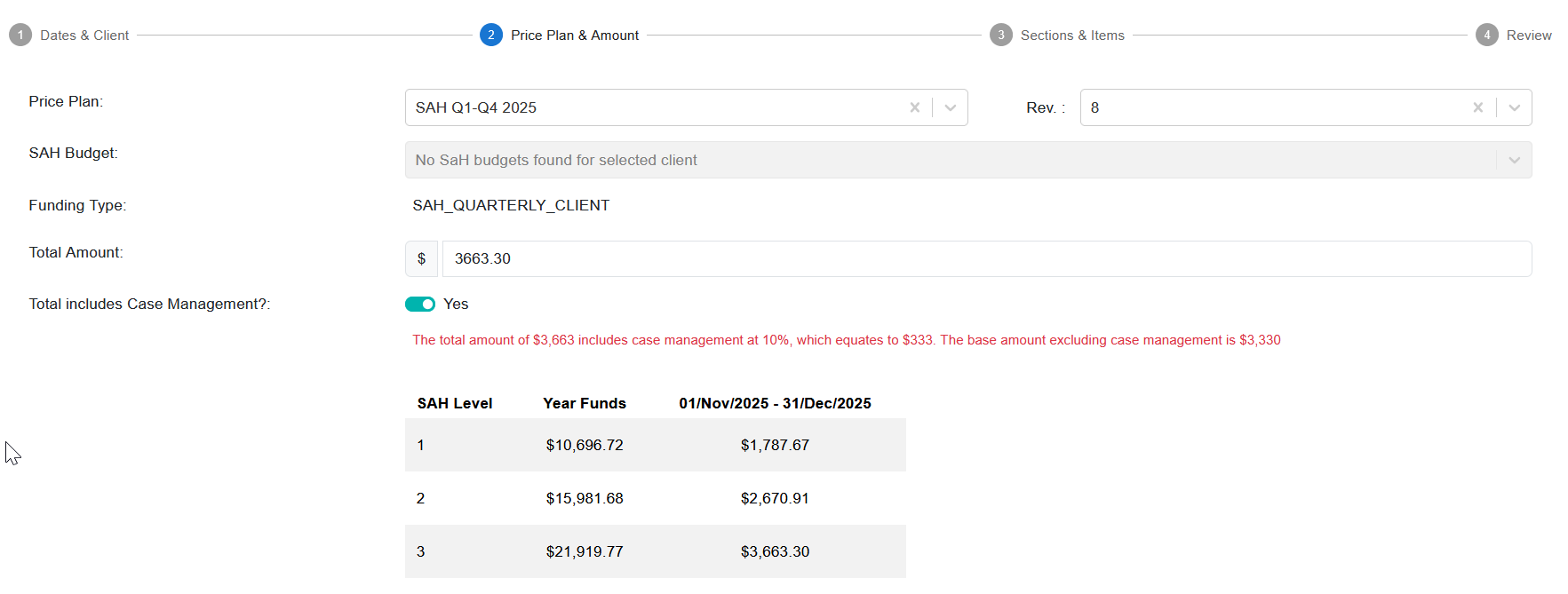
Task: Click the SAH Q1-Q4 2025 plan text
Action: tap(476, 107)
